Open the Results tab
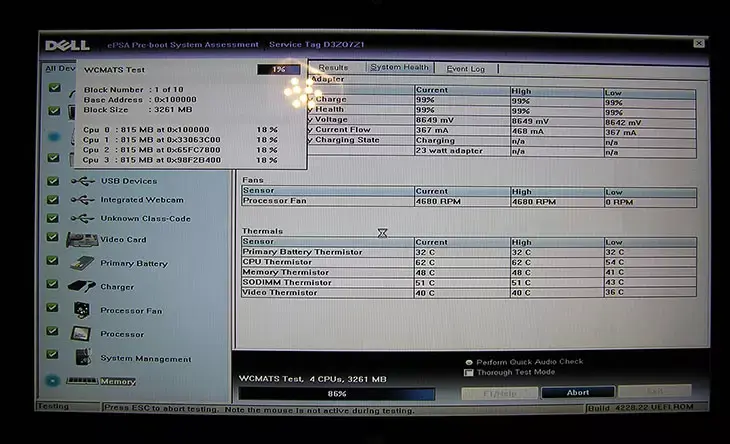Image resolution: width=730 pixels, height=444 pixels. tap(333, 67)
